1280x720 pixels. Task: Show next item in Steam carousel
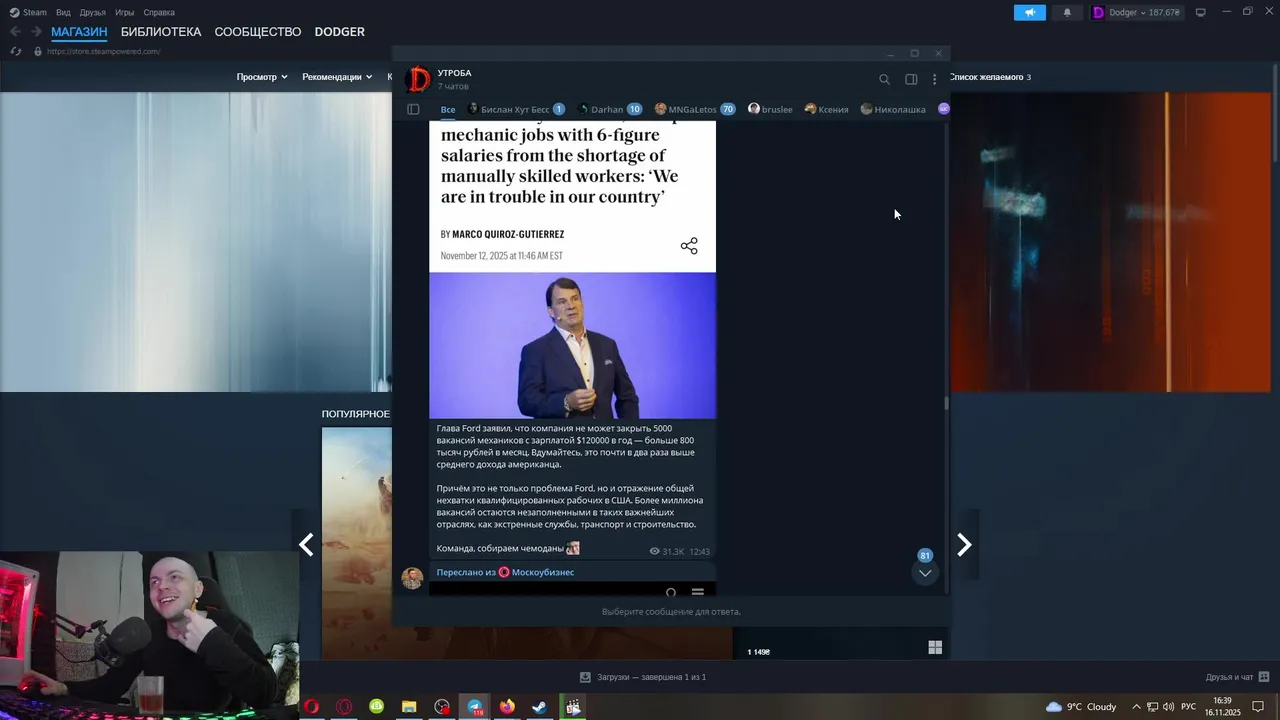[x=964, y=544]
